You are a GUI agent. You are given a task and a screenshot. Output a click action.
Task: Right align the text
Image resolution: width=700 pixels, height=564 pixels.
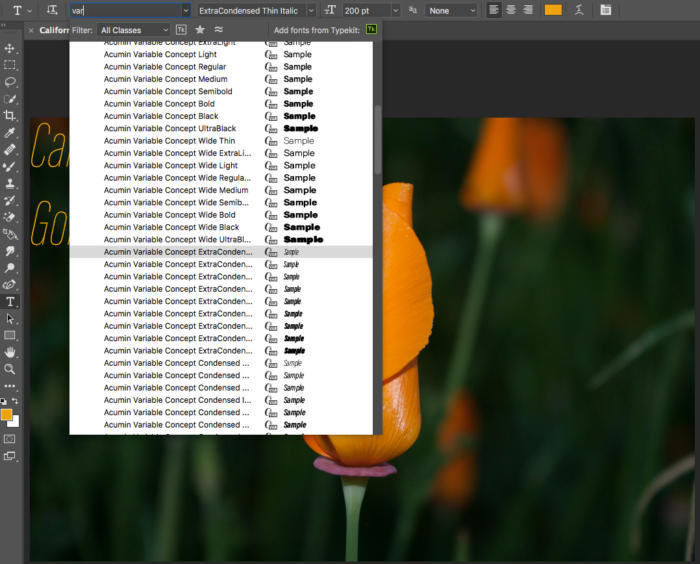click(528, 10)
